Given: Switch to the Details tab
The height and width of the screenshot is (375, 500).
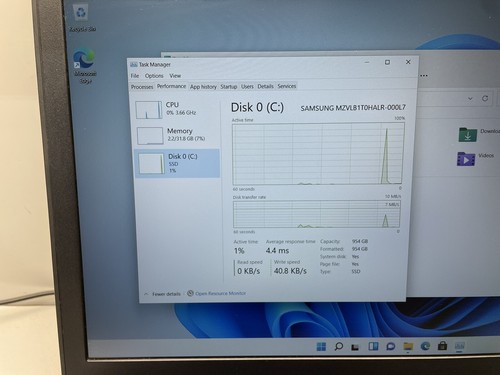Looking at the screenshot, I should click(x=266, y=86).
